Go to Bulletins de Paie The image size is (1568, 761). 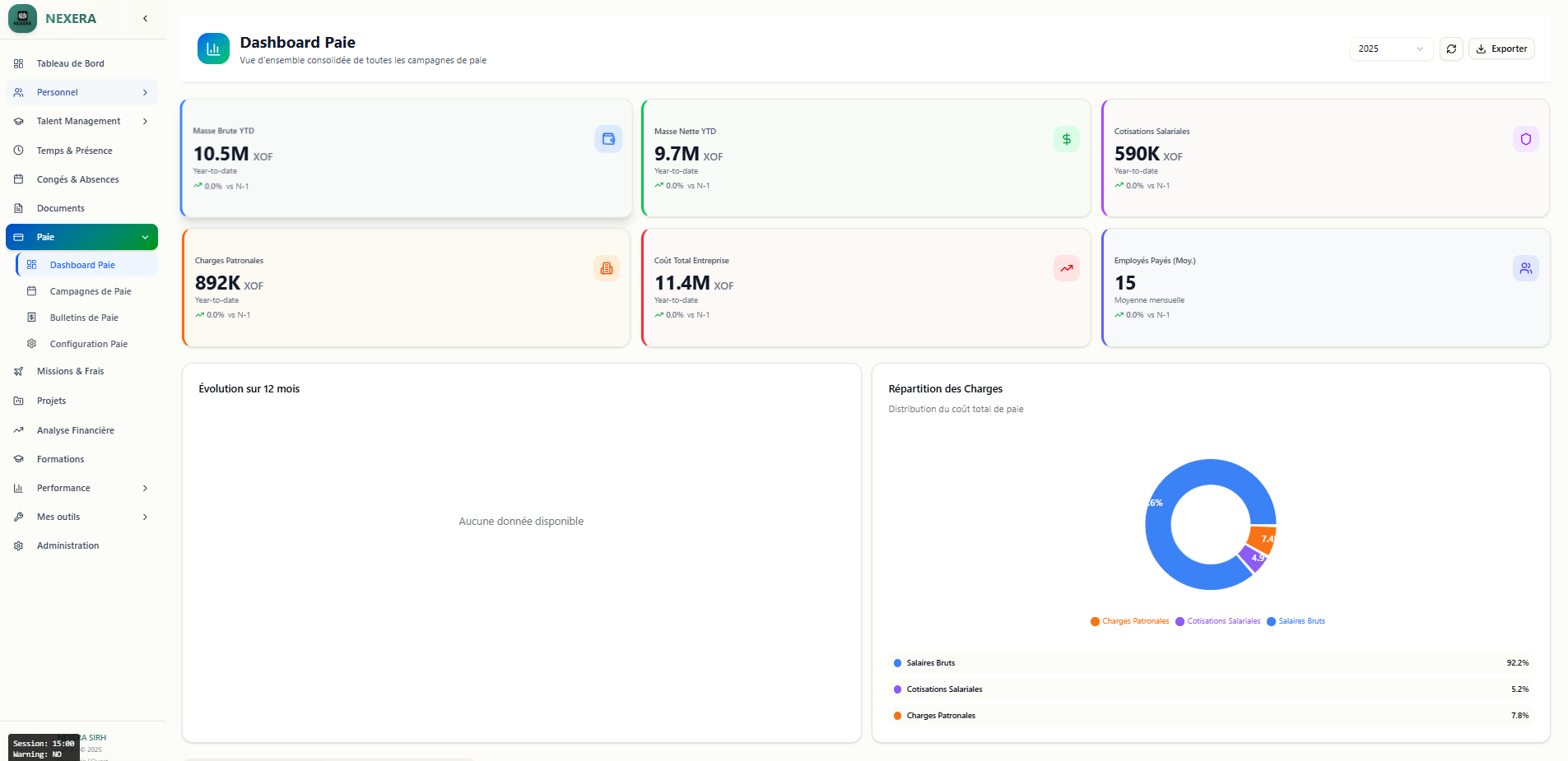click(x=84, y=318)
